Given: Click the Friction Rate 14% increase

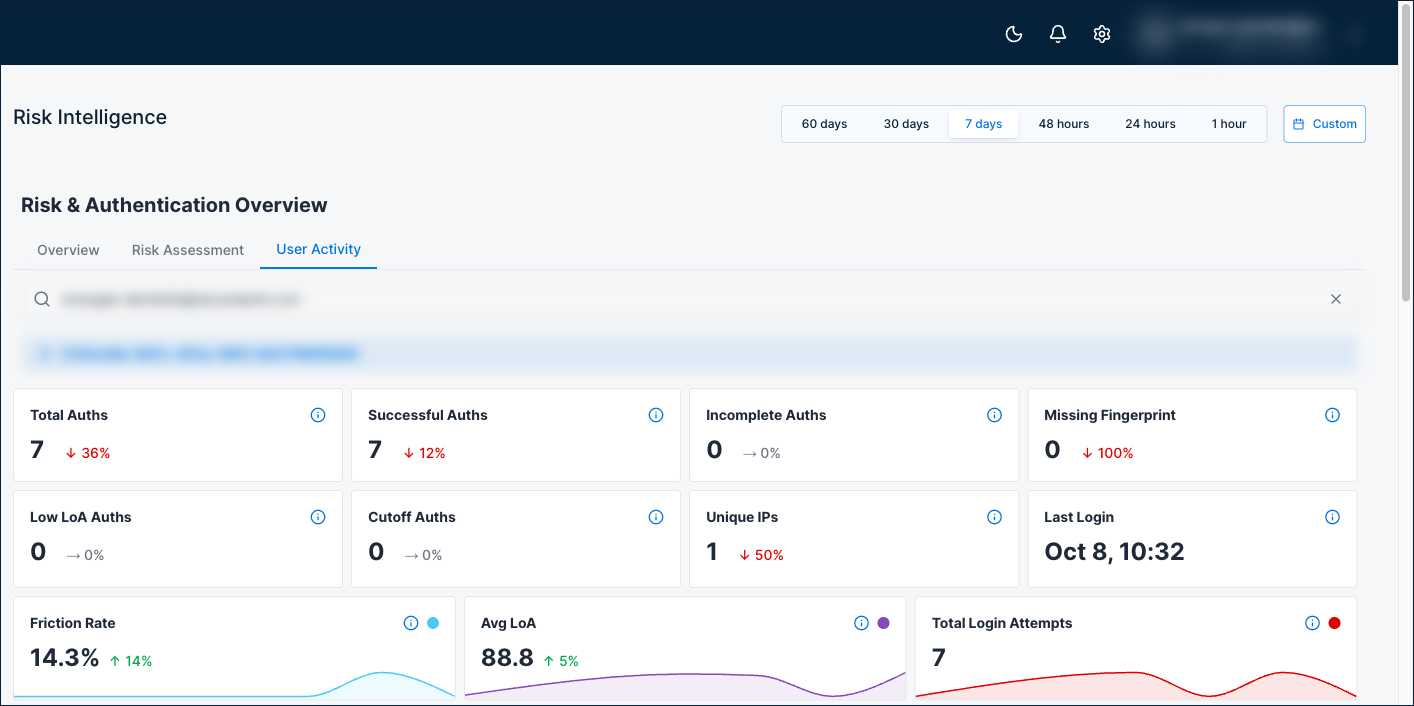Looking at the screenshot, I should point(130,661).
